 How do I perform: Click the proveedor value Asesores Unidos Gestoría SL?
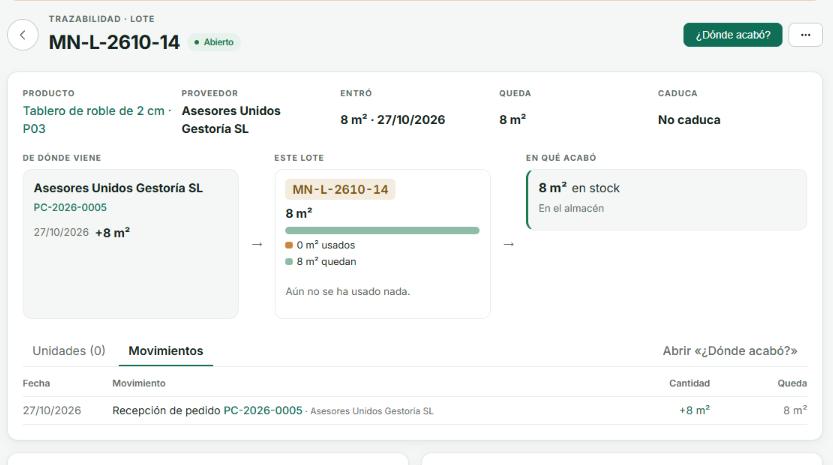tap(231, 120)
